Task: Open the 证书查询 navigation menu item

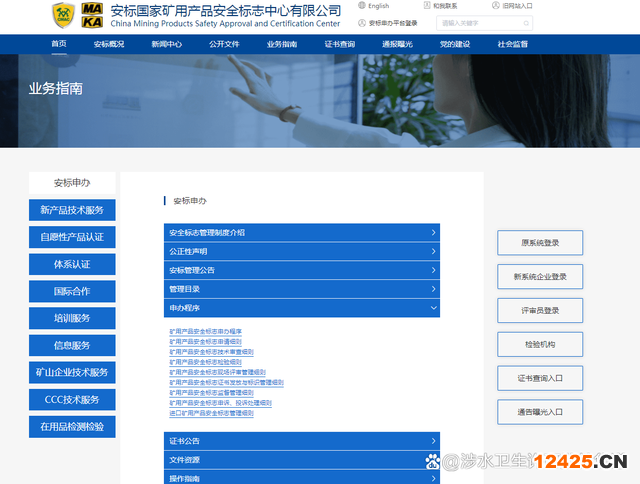Action: pyautogui.click(x=339, y=44)
